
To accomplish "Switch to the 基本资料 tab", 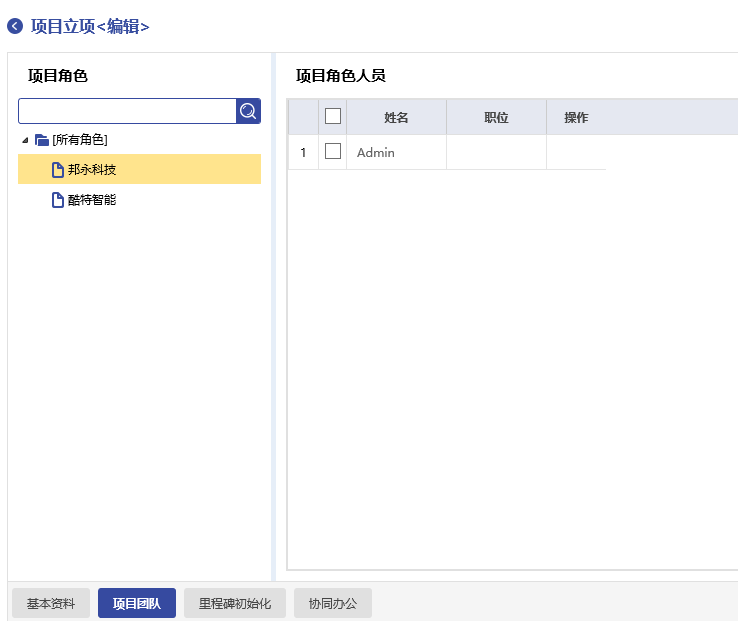I will click(51, 603).
